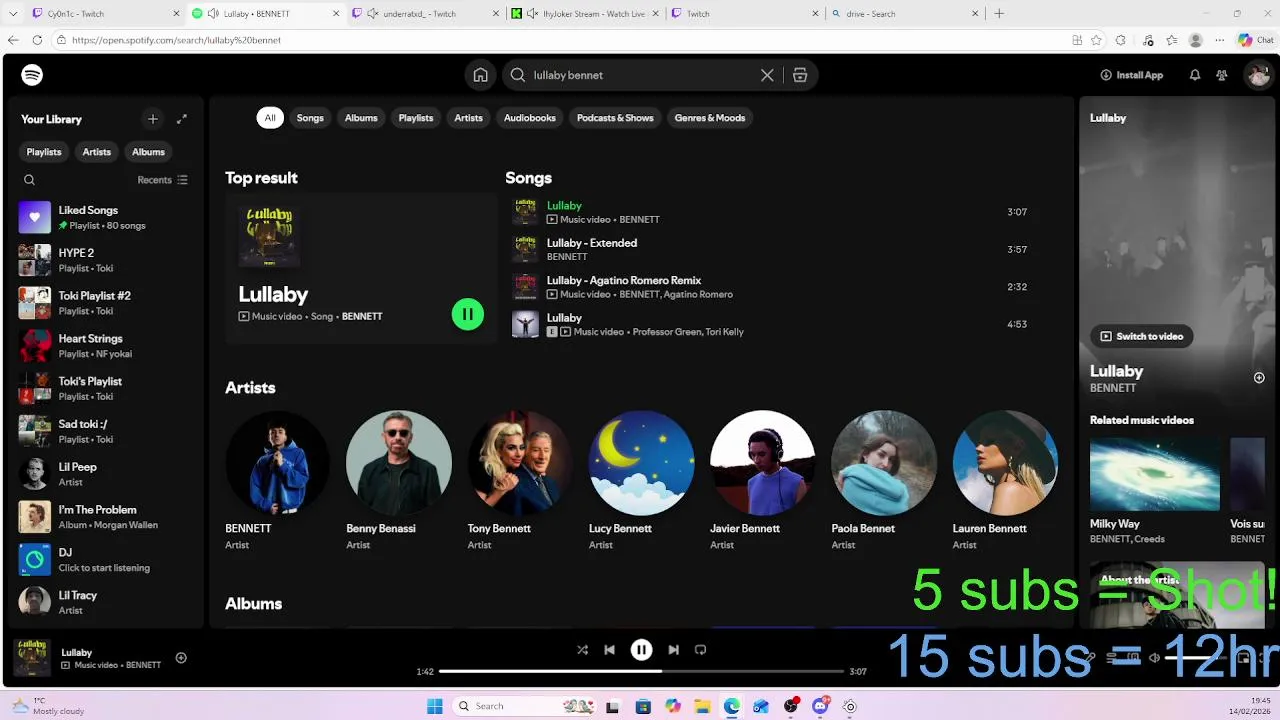The height and width of the screenshot is (720, 1280).
Task: Reload the browser page
Action: coord(37,40)
